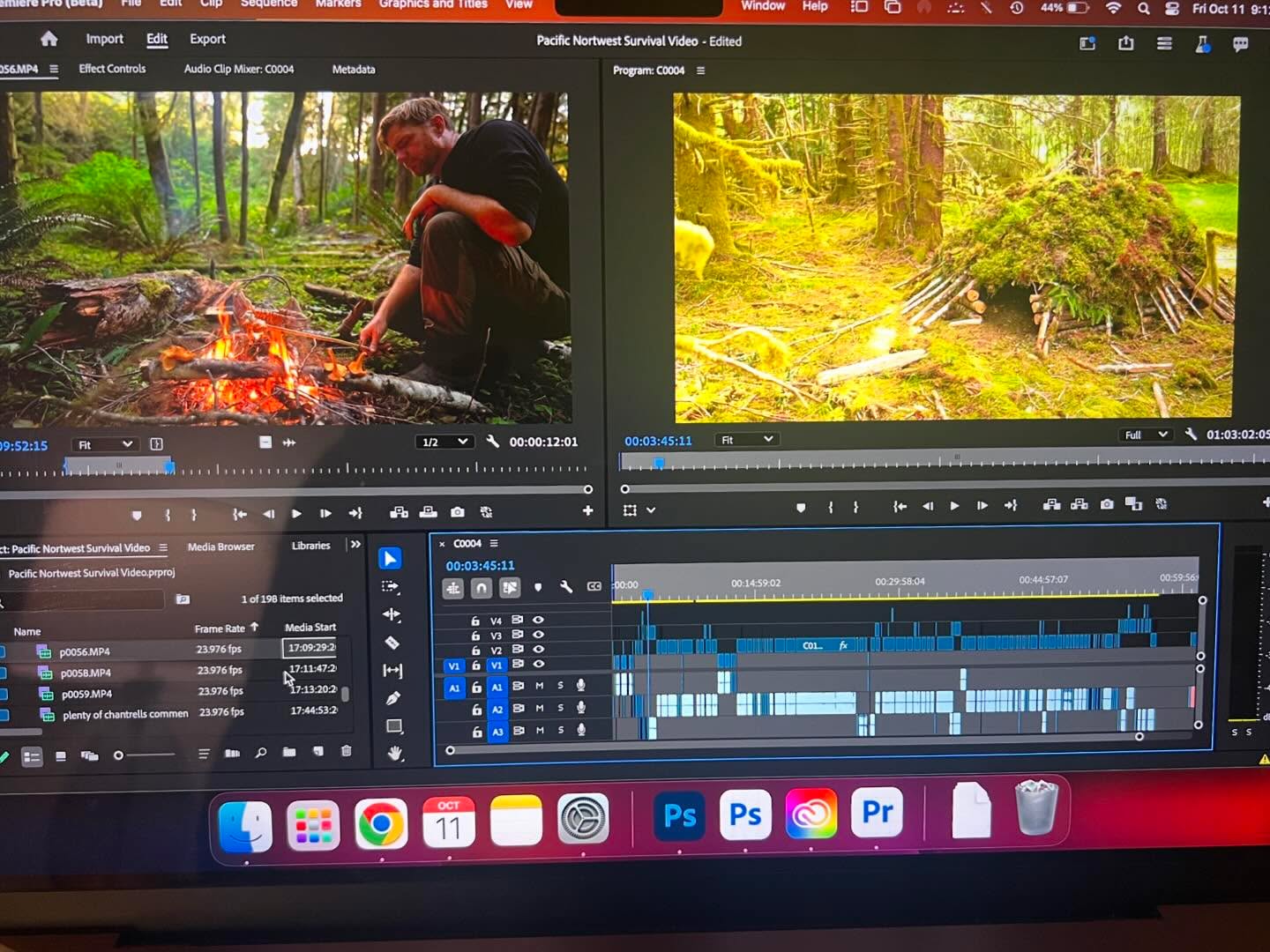Open the Source monitor button editor plus
The width and height of the screenshot is (1270, 952).
pos(587,511)
